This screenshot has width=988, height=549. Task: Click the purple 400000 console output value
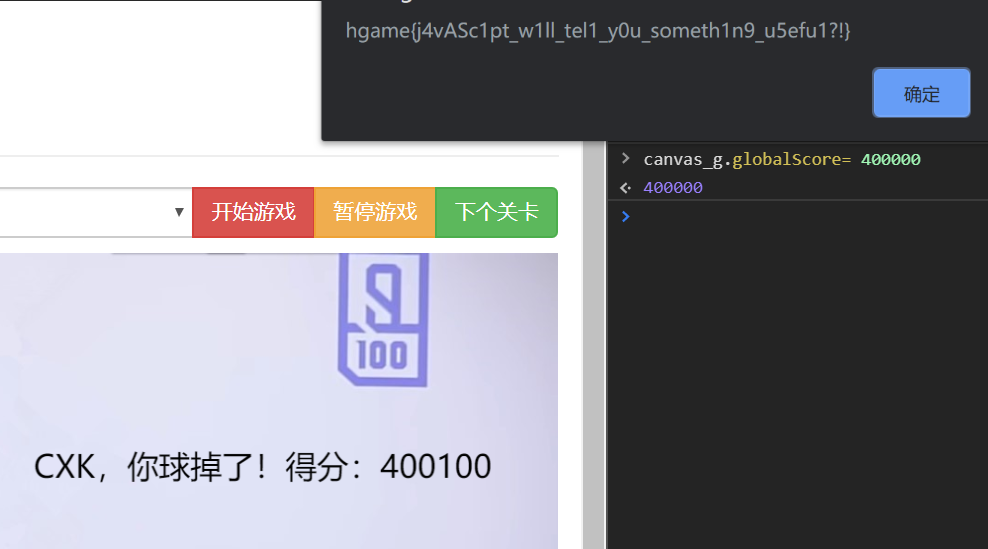pos(673,188)
